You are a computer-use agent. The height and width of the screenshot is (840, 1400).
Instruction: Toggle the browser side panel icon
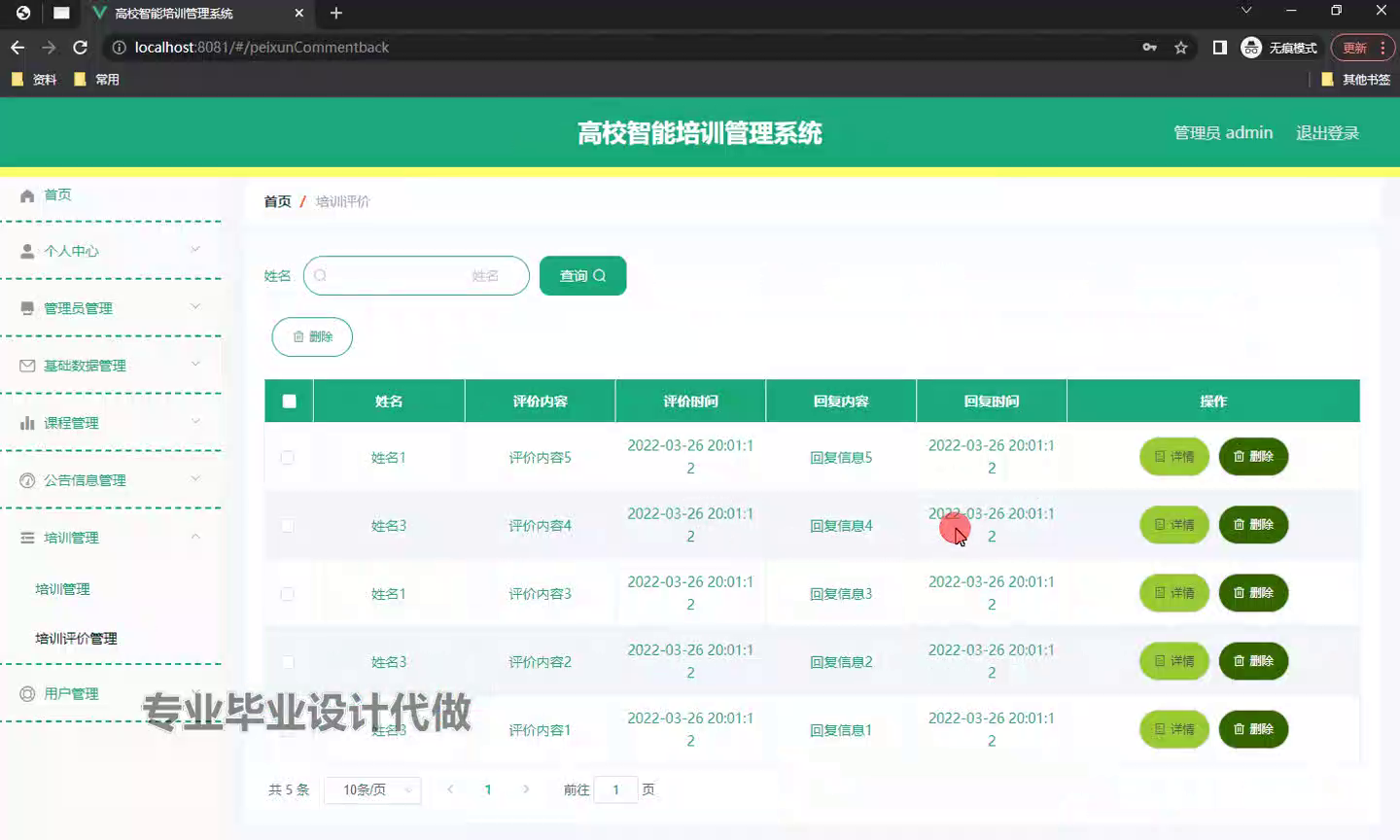1219,47
